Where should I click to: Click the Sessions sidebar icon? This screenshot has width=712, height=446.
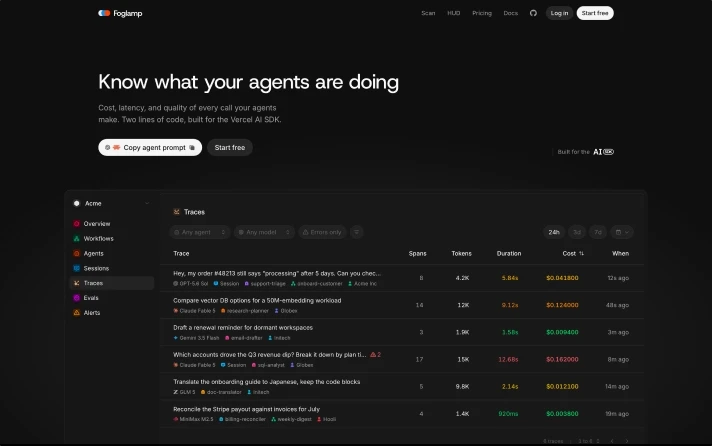click(x=76, y=268)
